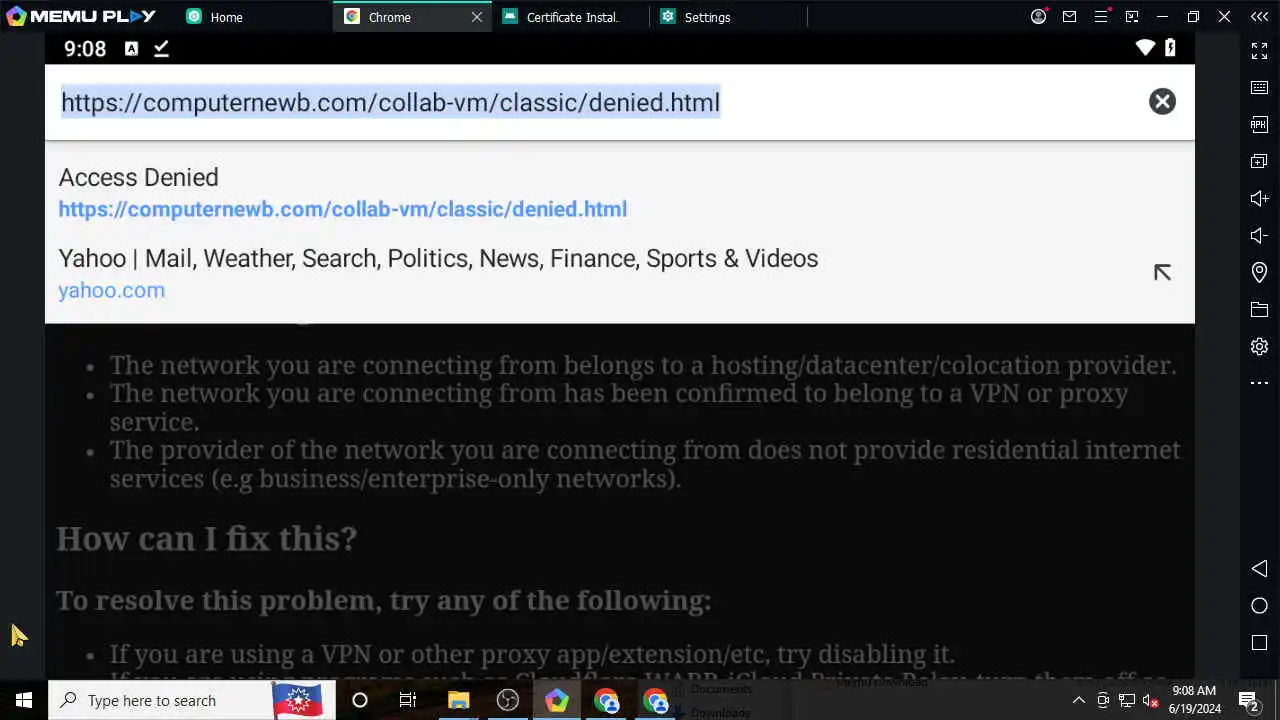Decrease emulator volume from sidebar

[x=1259, y=235]
